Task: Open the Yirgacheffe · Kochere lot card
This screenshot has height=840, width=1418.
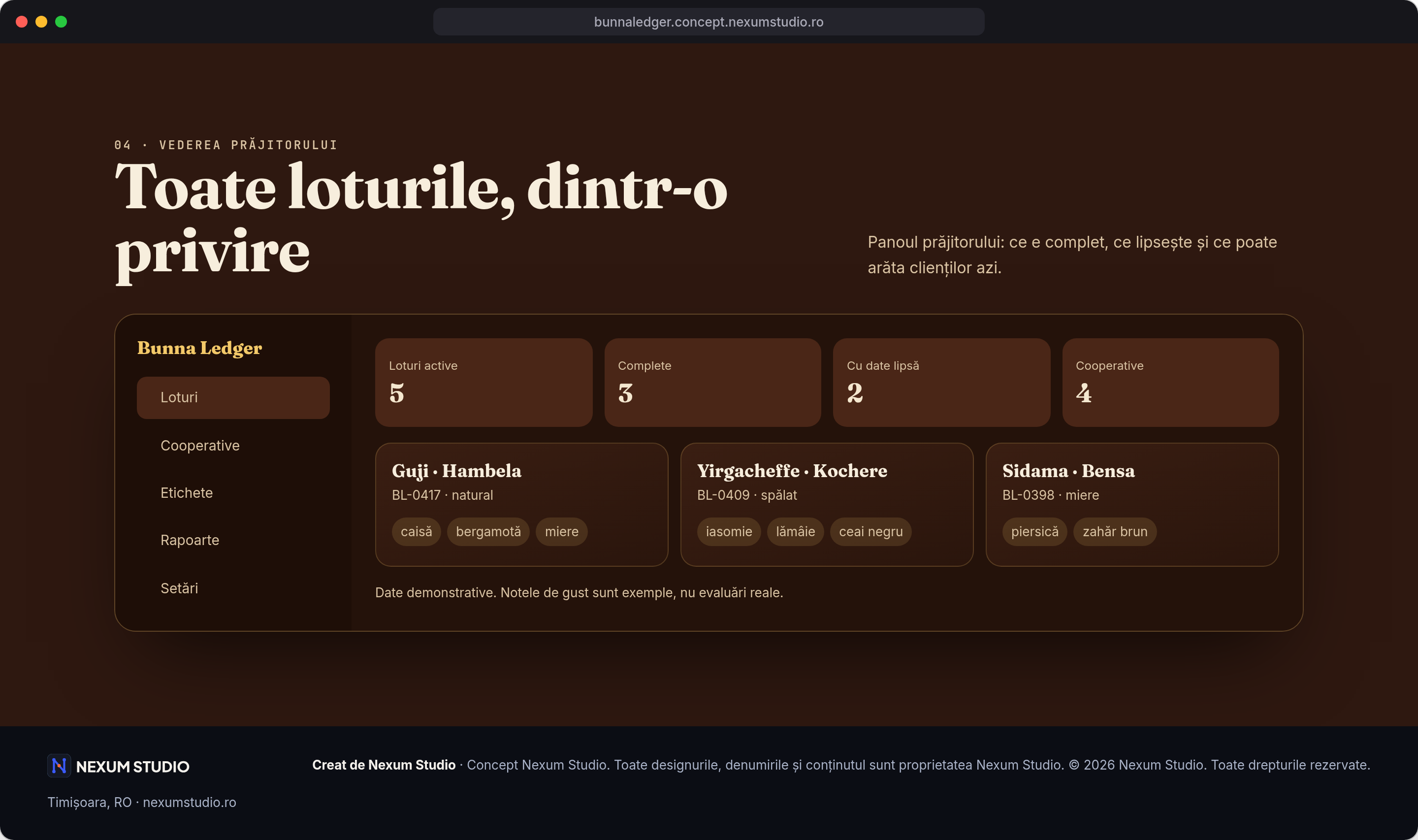Action: (827, 504)
